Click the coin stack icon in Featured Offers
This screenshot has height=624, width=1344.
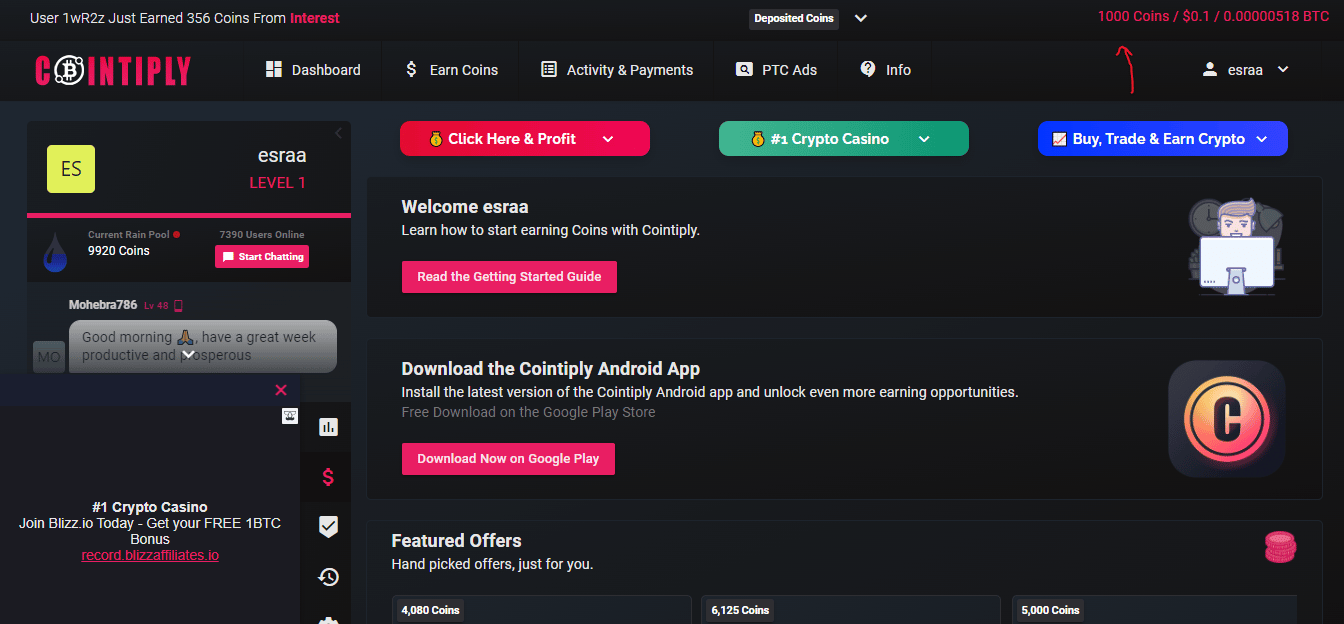tap(1280, 547)
